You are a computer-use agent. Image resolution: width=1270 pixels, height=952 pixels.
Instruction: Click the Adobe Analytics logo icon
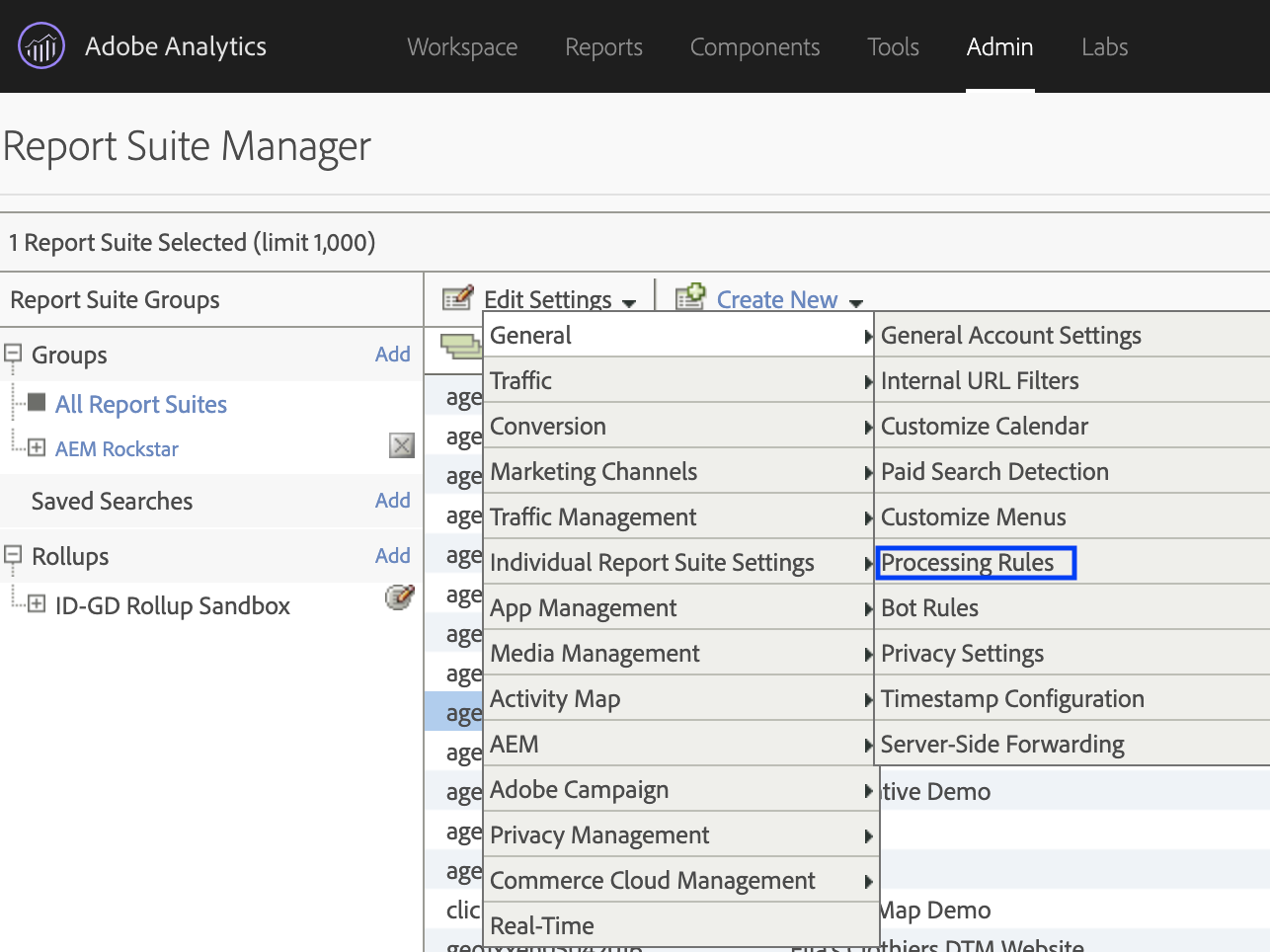[x=41, y=46]
